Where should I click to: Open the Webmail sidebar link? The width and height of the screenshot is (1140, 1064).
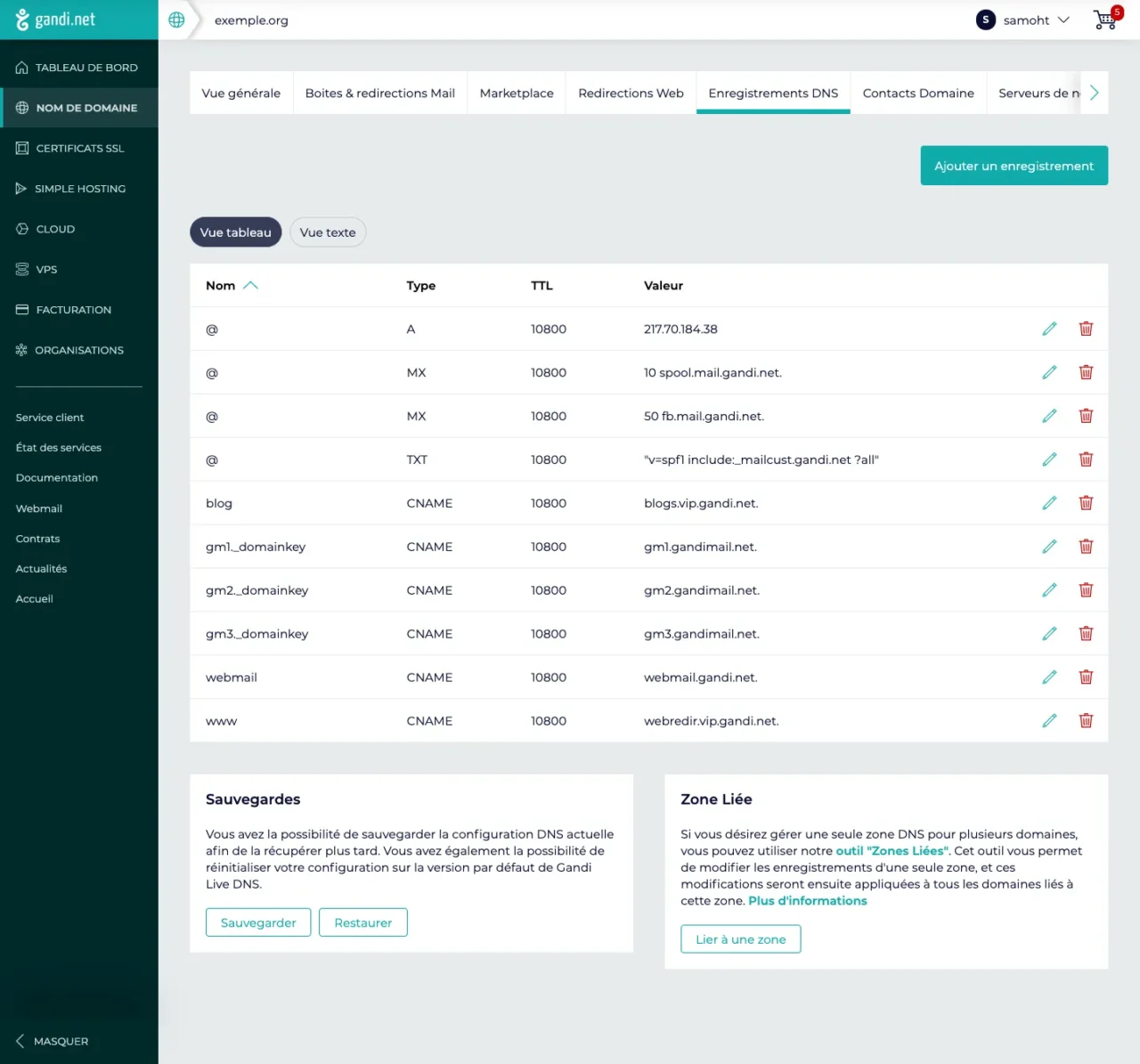click(x=39, y=508)
